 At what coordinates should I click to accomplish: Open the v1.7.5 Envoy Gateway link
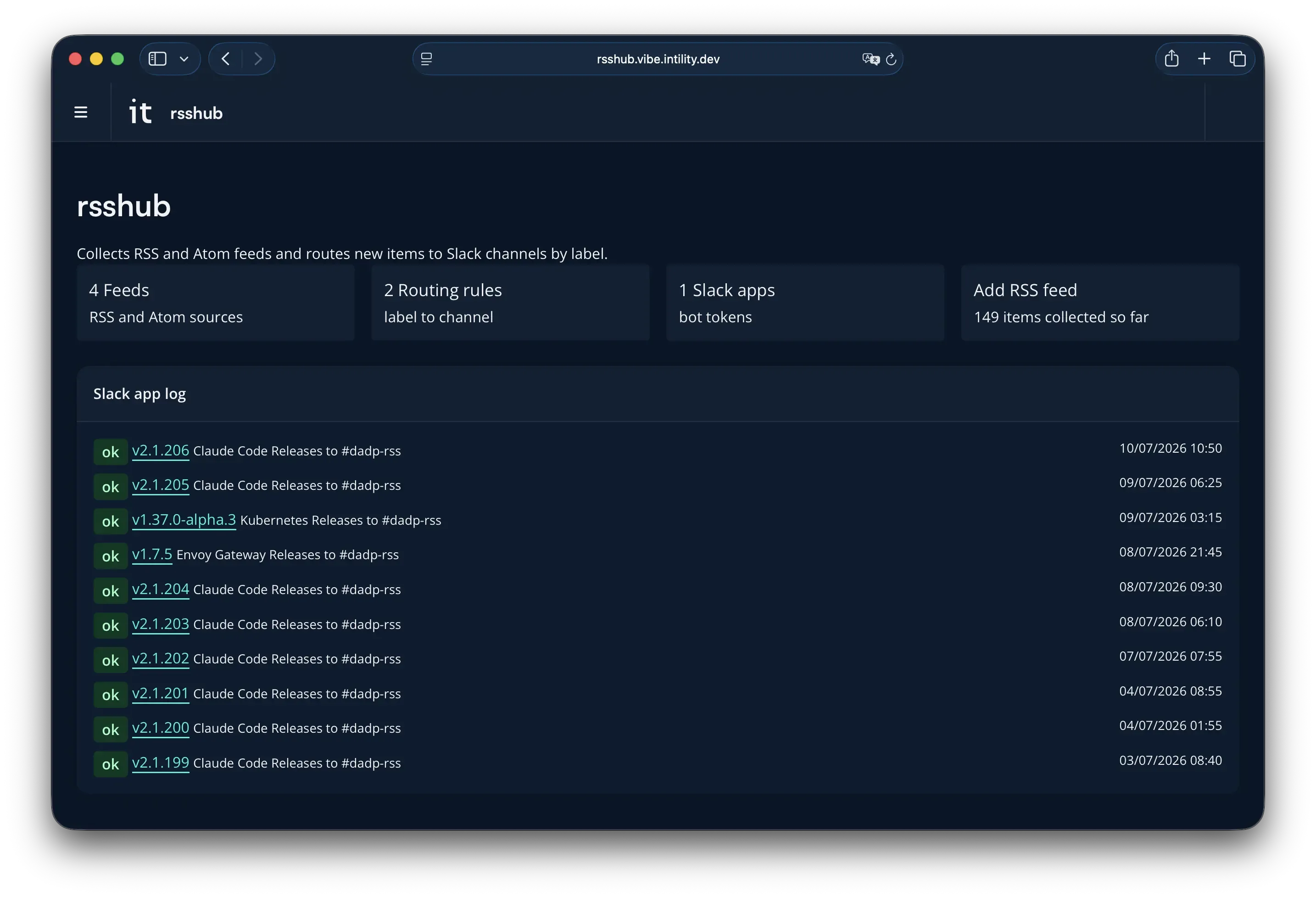(x=152, y=554)
